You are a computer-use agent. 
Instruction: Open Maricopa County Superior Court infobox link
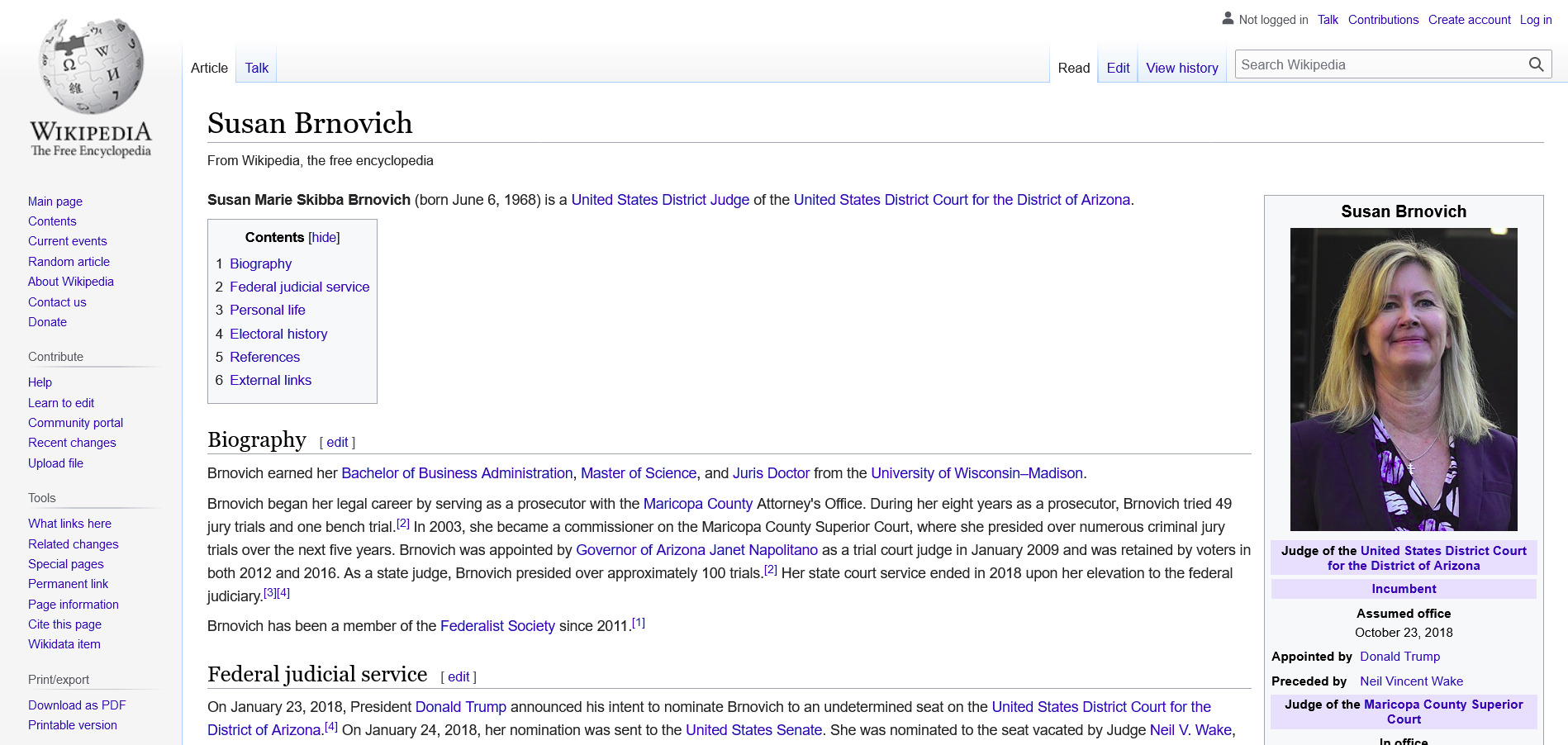1442,712
